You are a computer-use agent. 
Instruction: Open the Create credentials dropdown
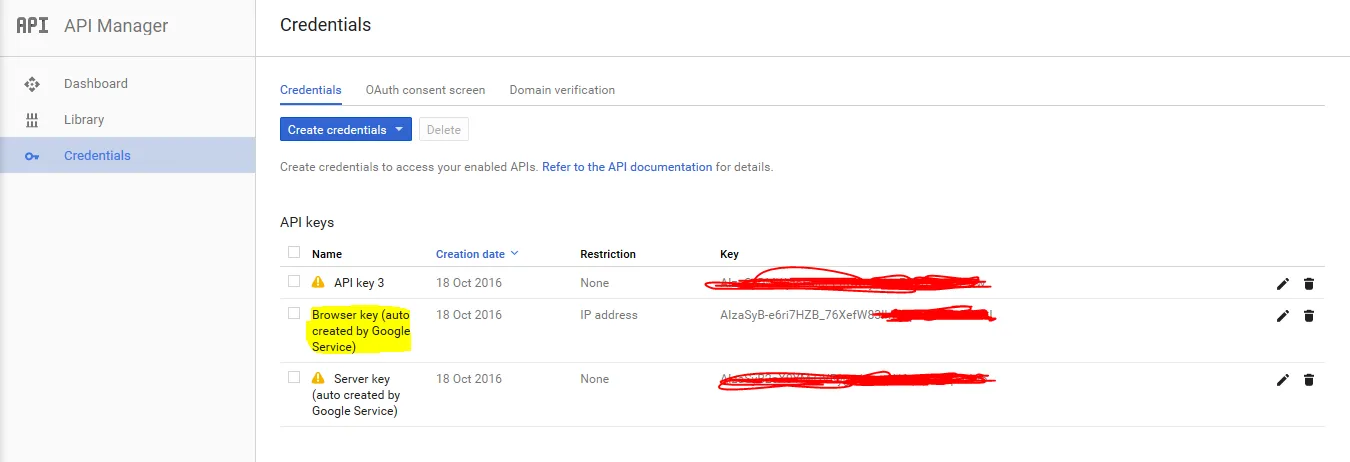(x=346, y=129)
